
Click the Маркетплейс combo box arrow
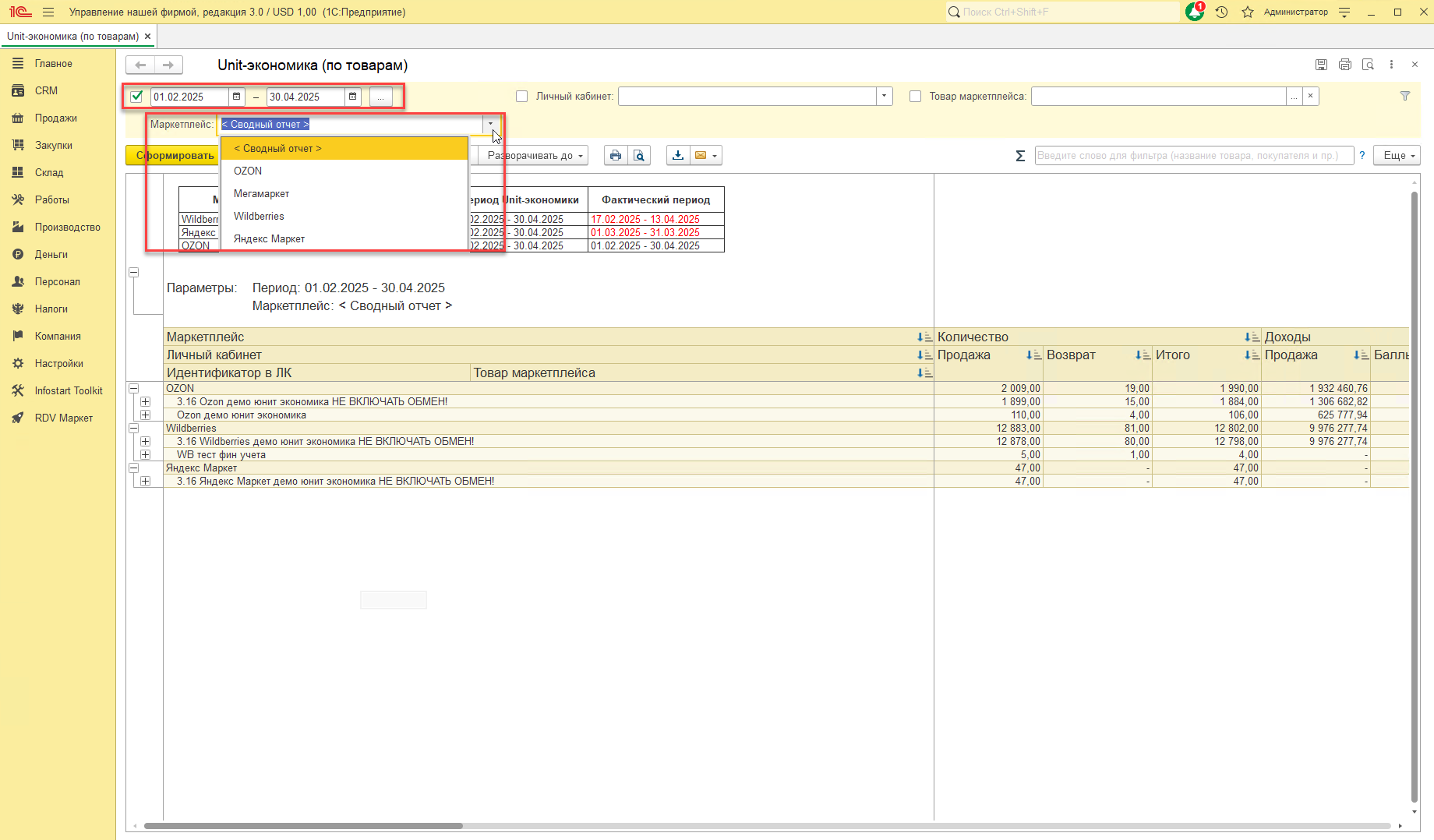pos(490,124)
